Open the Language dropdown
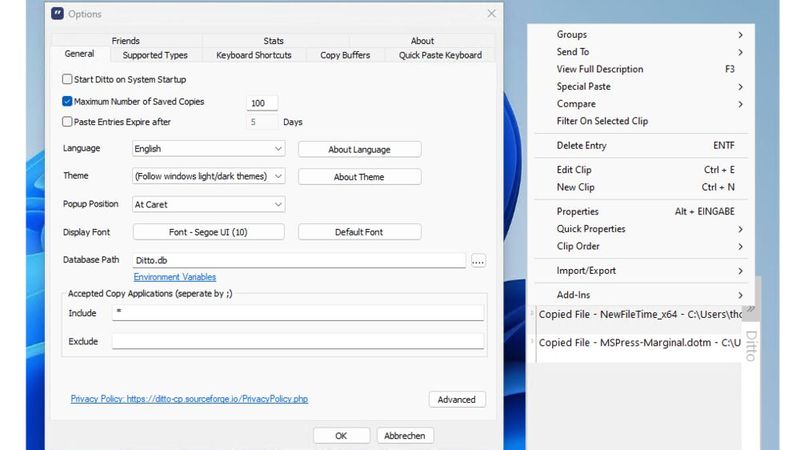Image resolution: width=800 pixels, height=450 pixels. (x=208, y=149)
